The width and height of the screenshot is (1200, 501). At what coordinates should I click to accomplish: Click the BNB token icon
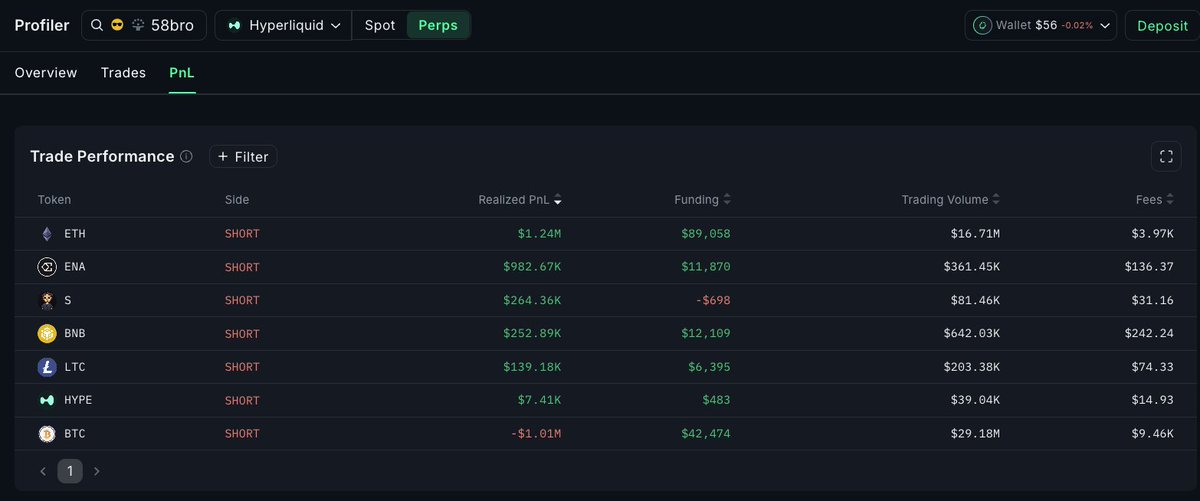point(46,334)
